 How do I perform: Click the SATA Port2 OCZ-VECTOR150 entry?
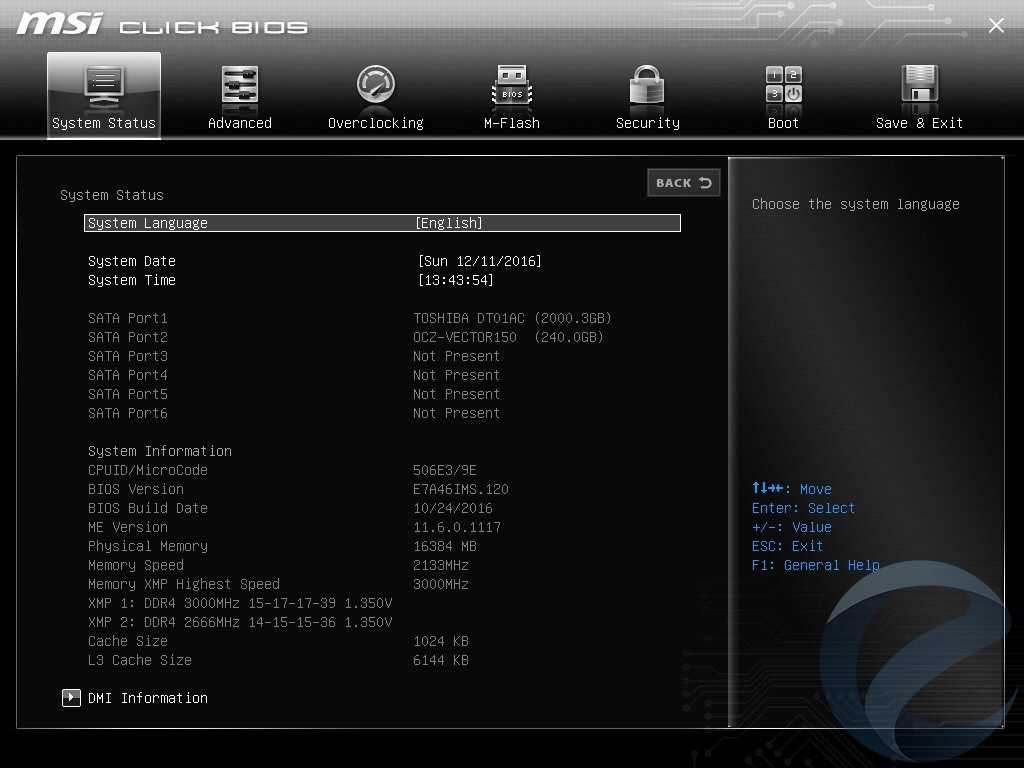[508, 337]
